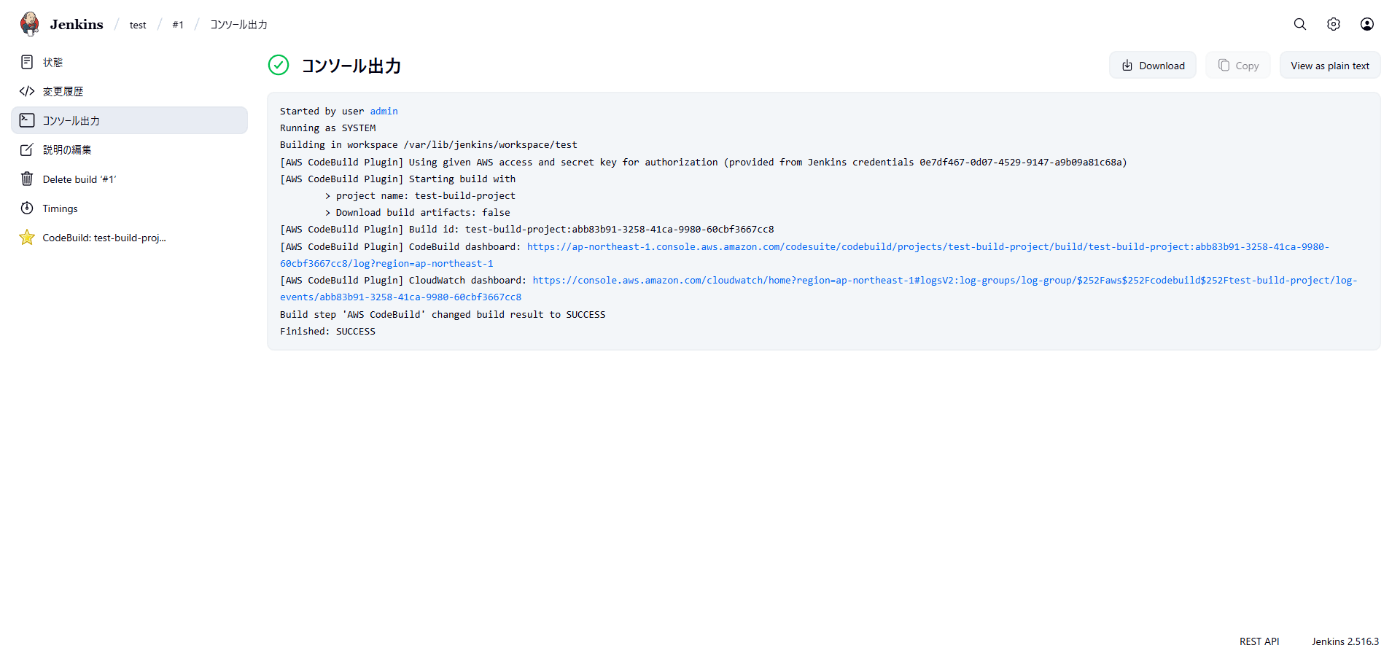Click the 'project name: test-build-project' line

pos(420,195)
